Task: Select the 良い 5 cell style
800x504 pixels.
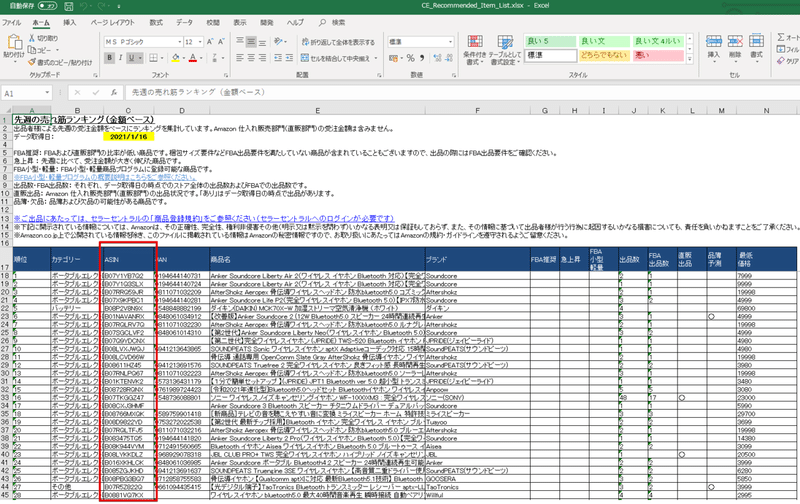Action: 551,41
